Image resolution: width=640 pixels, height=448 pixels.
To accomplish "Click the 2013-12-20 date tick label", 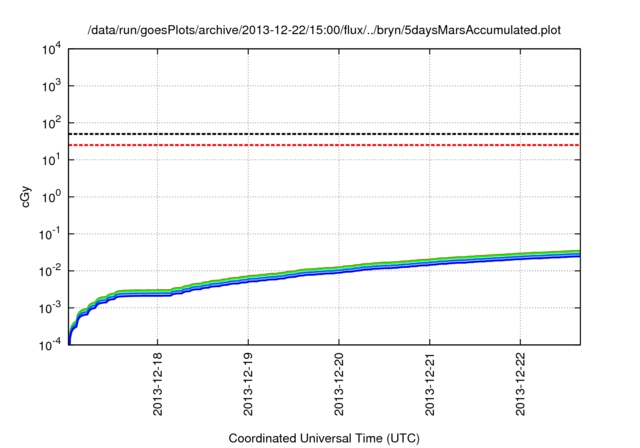I will tap(339, 384).
